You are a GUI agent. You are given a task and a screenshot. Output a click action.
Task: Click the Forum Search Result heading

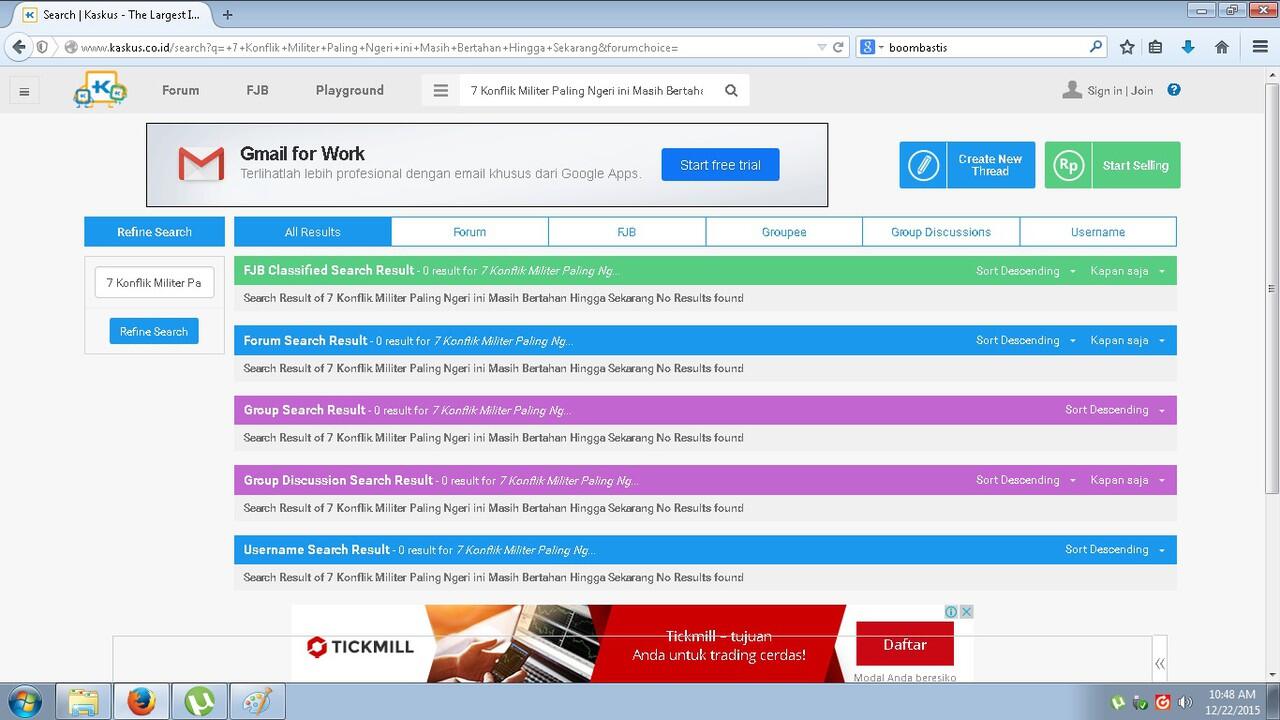pyautogui.click(x=306, y=340)
